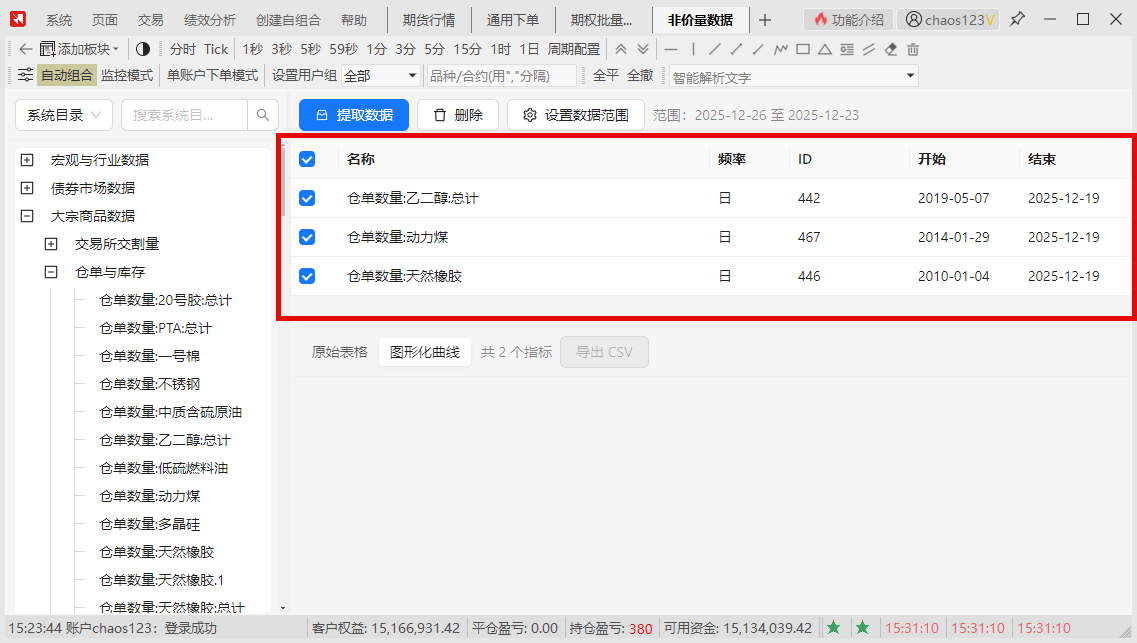The height and width of the screenshot is (643, 1137).
Task: Pin the window with the pushpin icon
Action: [x=1017, y=19]
